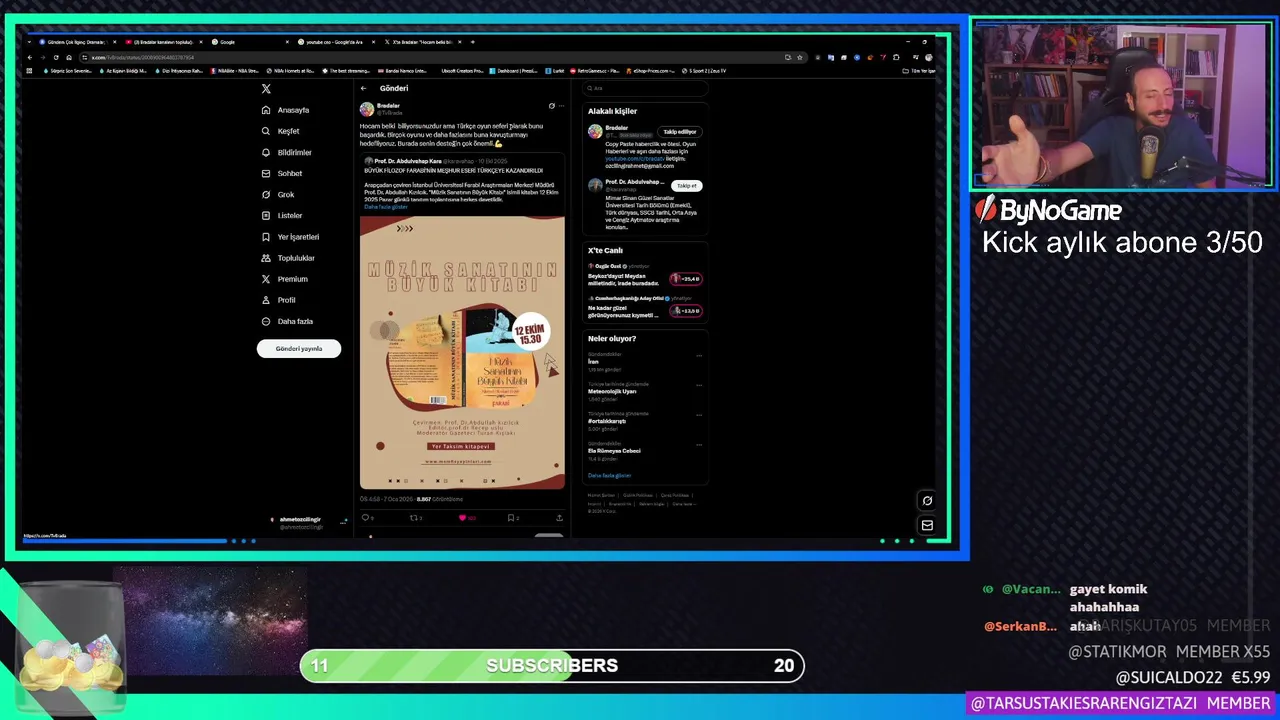Click Gönderi yayınla button

pyautogui.click(x=299, y=349)
